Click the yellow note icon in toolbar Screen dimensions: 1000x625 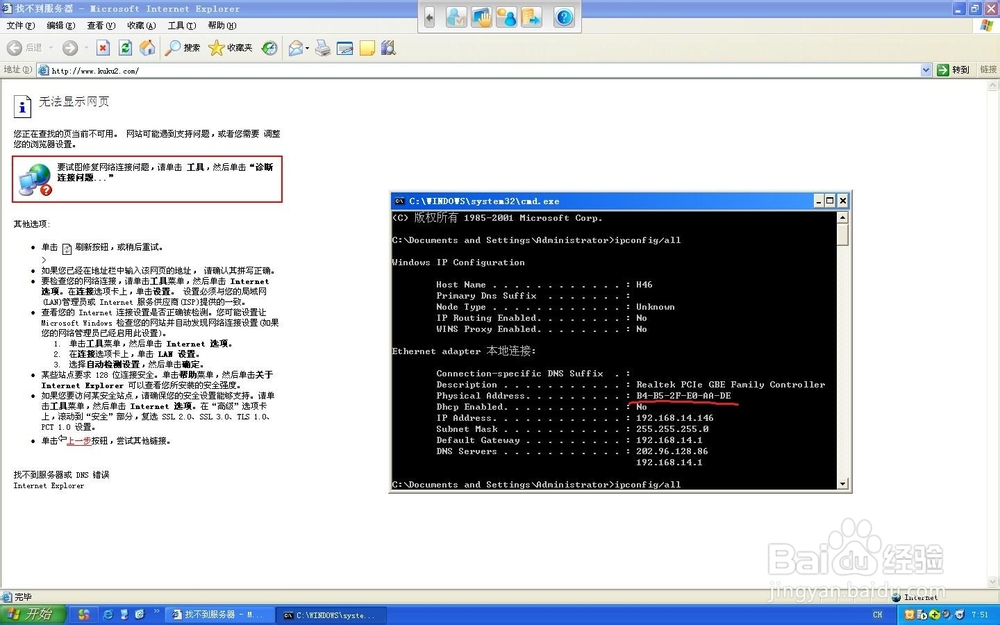(x=367, y=48)
